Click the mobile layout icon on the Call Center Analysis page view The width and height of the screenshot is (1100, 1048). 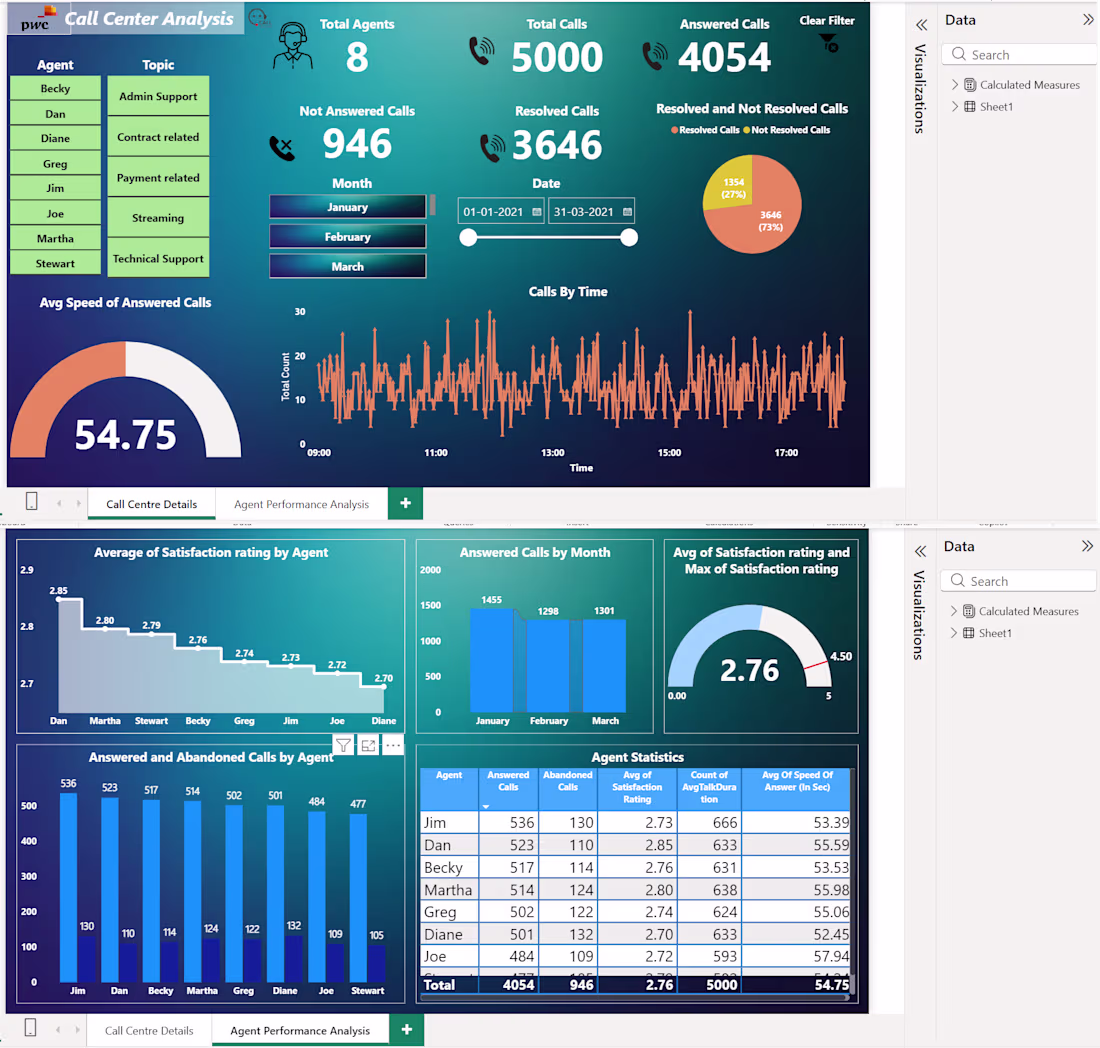[32, 502]
